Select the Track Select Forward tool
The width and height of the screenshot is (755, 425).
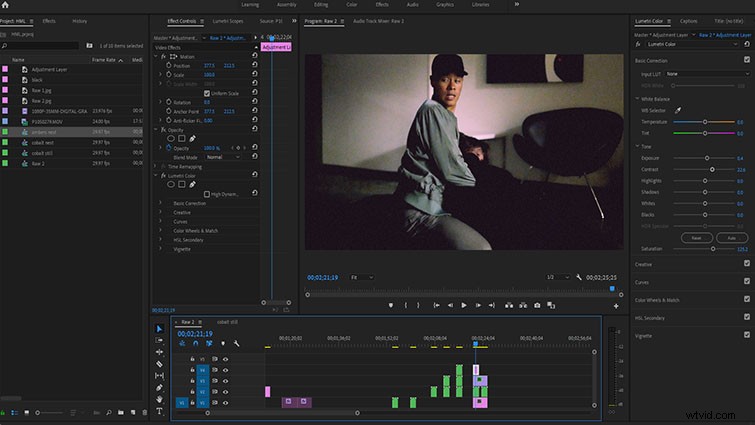point(159,340)
